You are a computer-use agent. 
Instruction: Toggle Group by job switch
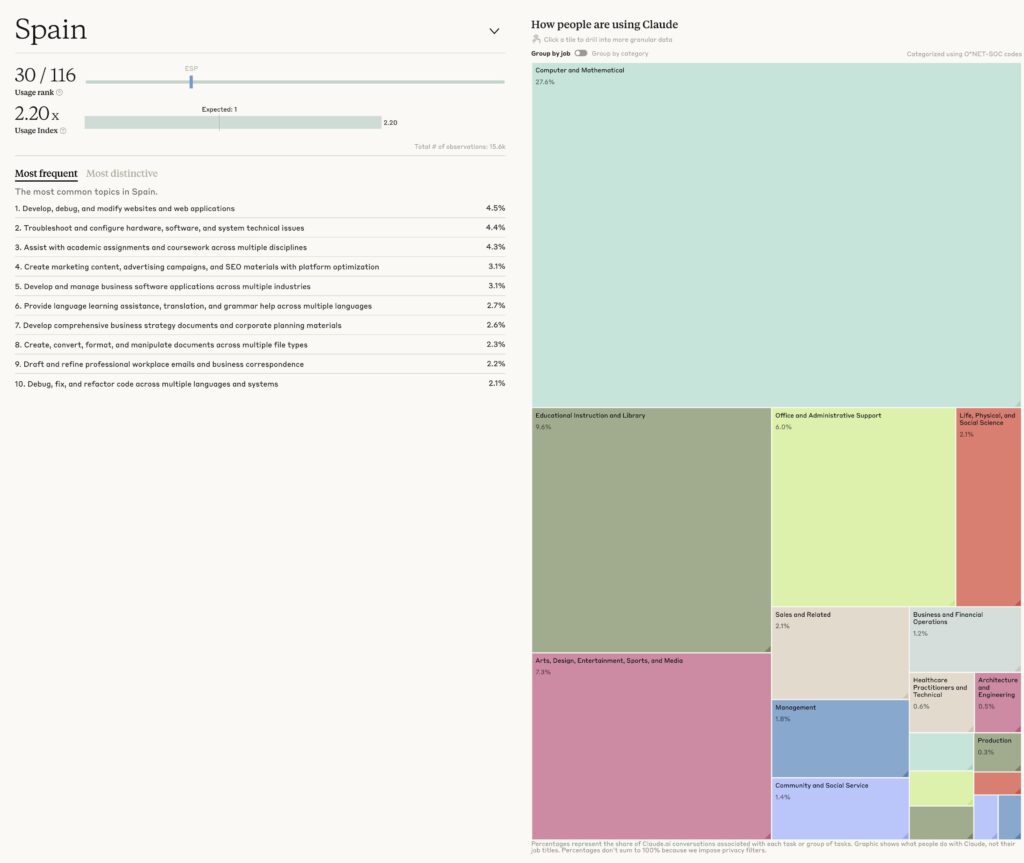[x=581, y=54]
